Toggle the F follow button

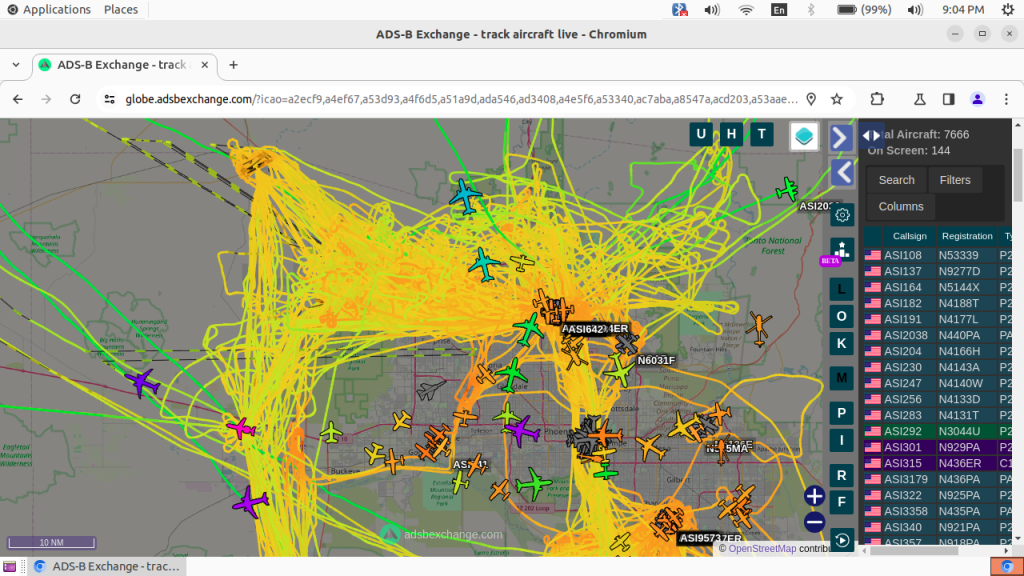tap(842, 502)
